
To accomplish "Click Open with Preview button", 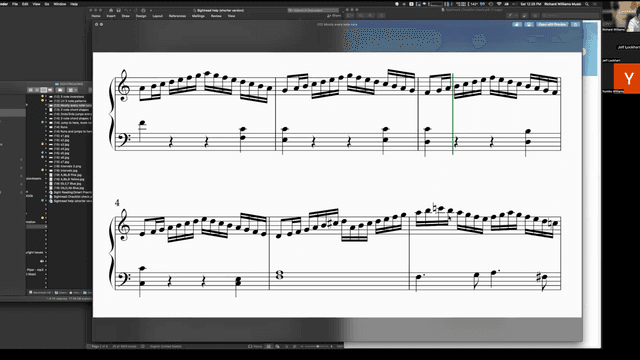I will (x=552, y=24).
